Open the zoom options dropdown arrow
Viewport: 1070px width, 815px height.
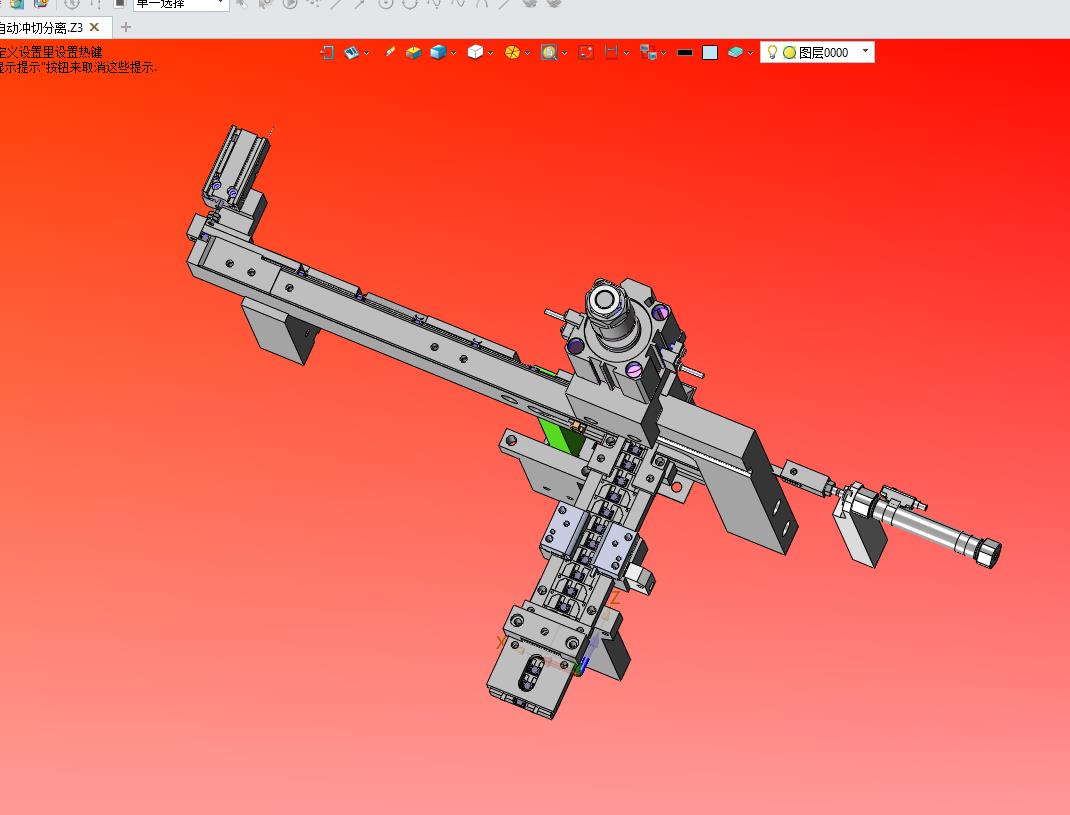(x=564, y=53)
